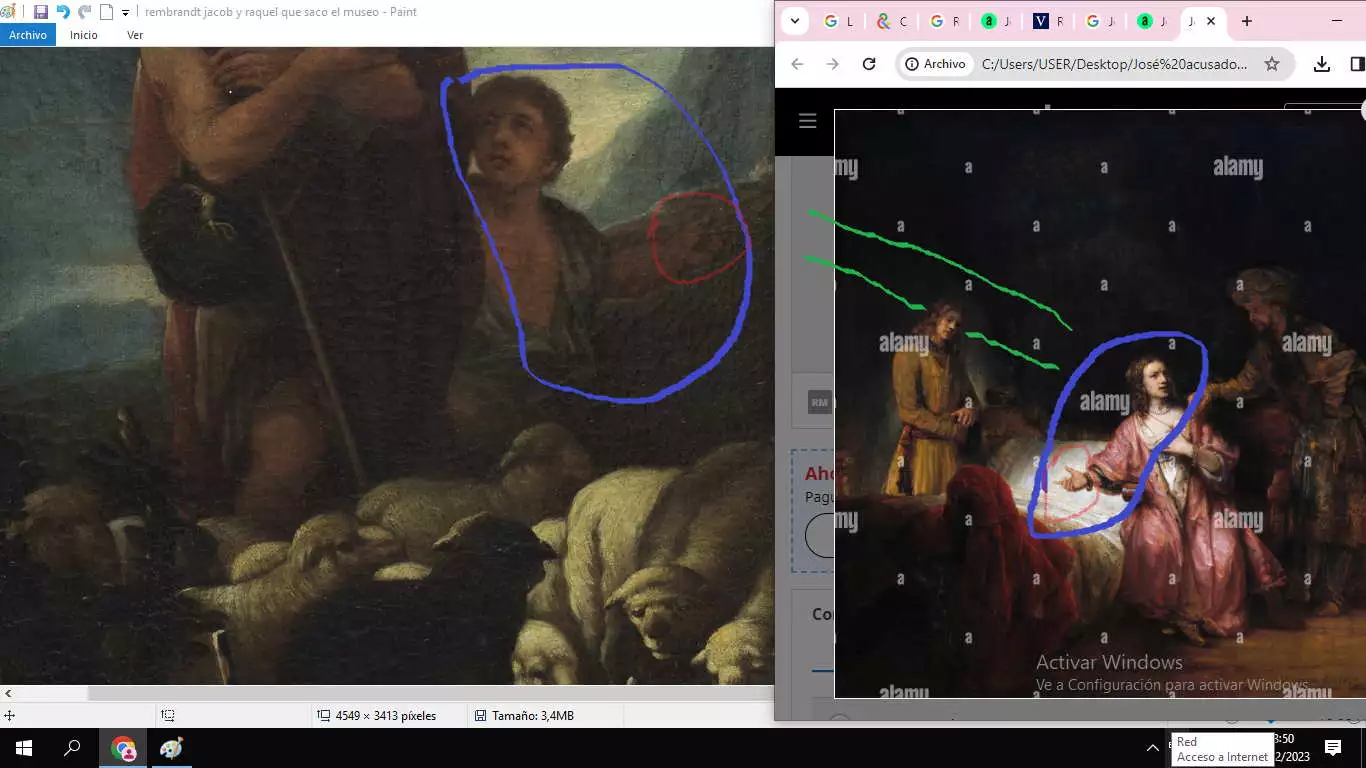Switch to Google tab labeled R

tap(945, 21)
